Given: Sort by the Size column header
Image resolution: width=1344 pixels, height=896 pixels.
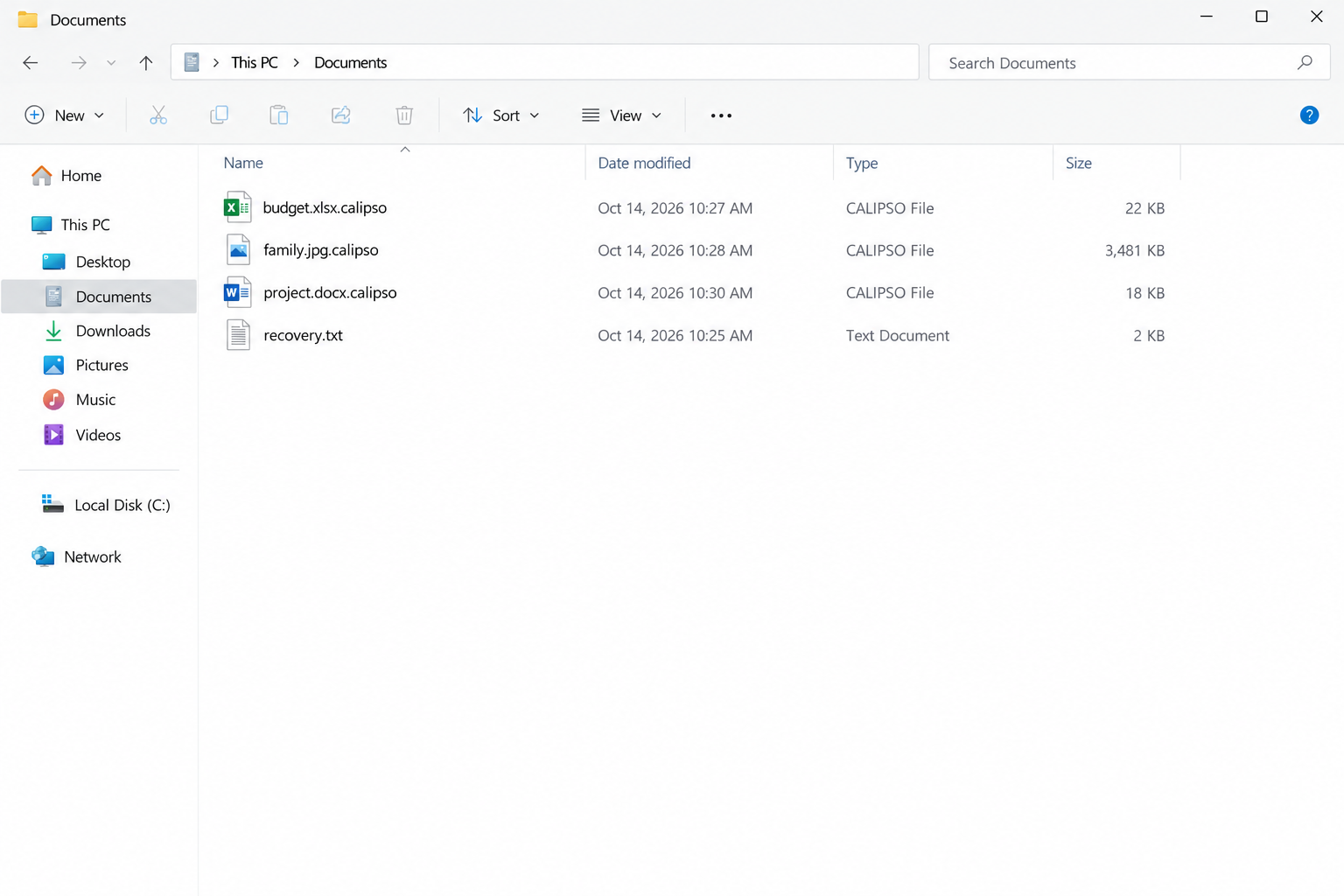Looking at the screenshot, I should click(x=1079, y=163).
